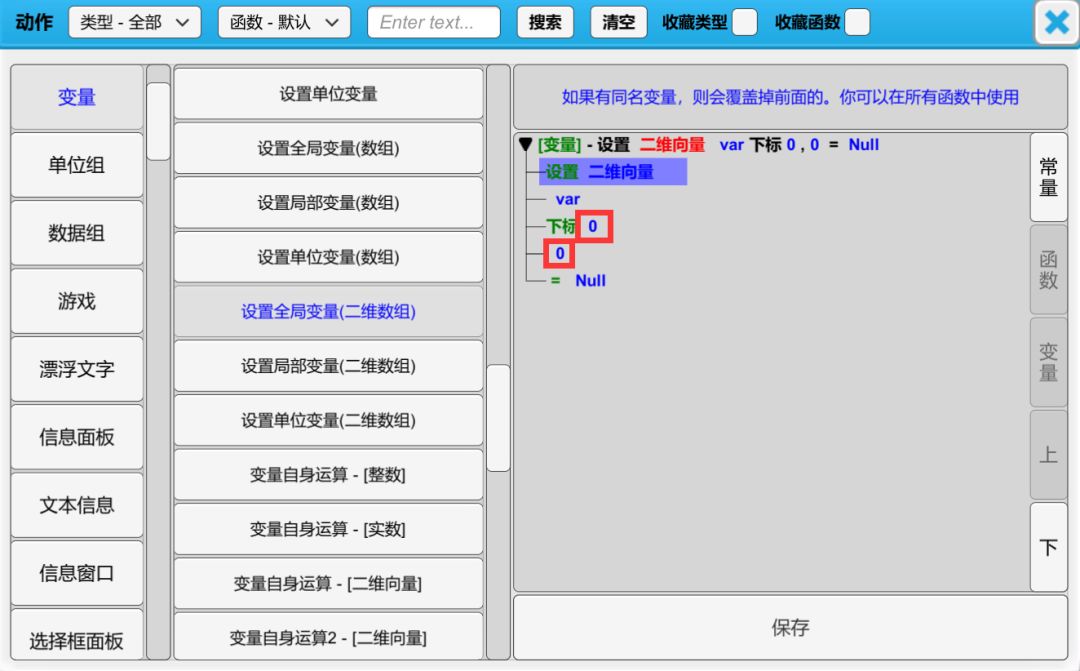Move the parameter down with 下

(1048, 548)
